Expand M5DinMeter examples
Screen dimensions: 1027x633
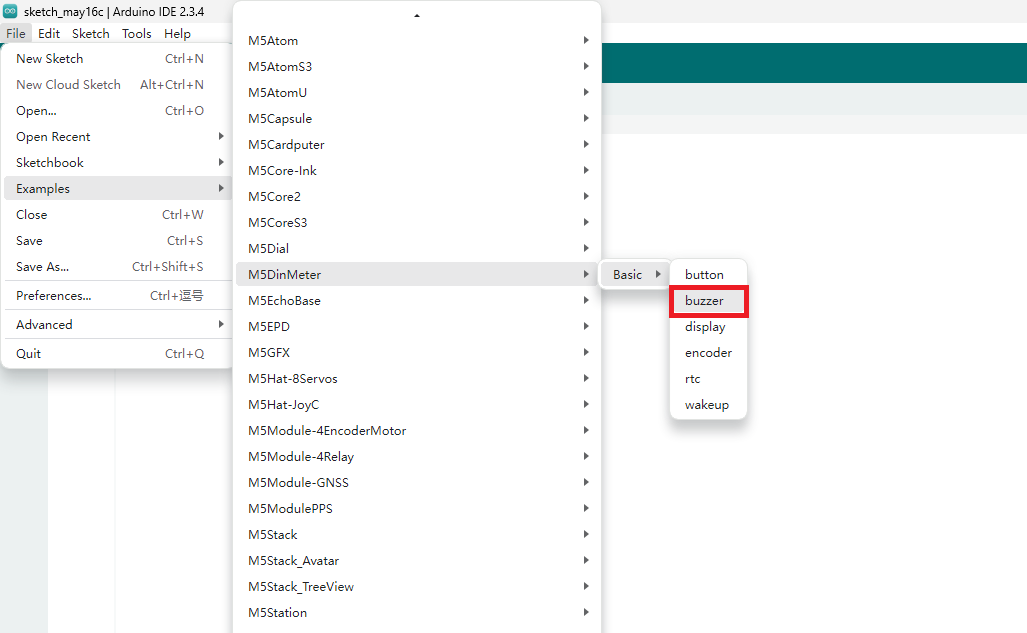tap(417, 275)
